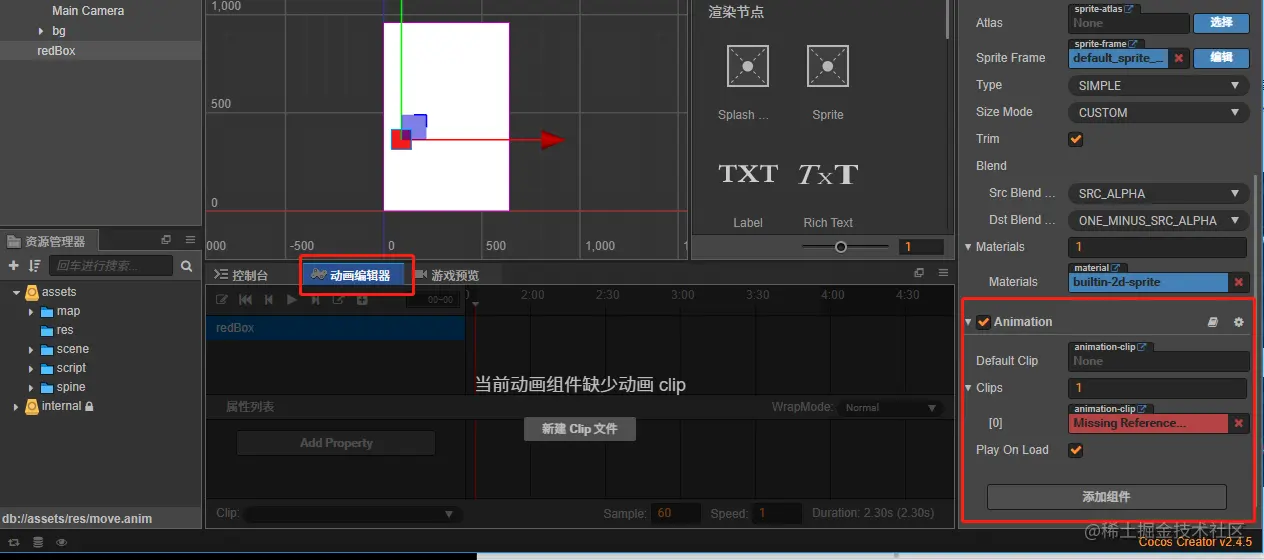This screenshot has height=560, width=1264.
Task: Open the Type SIMPLE dropdown
Action: pyautogui.click(x=1157, y=86)
